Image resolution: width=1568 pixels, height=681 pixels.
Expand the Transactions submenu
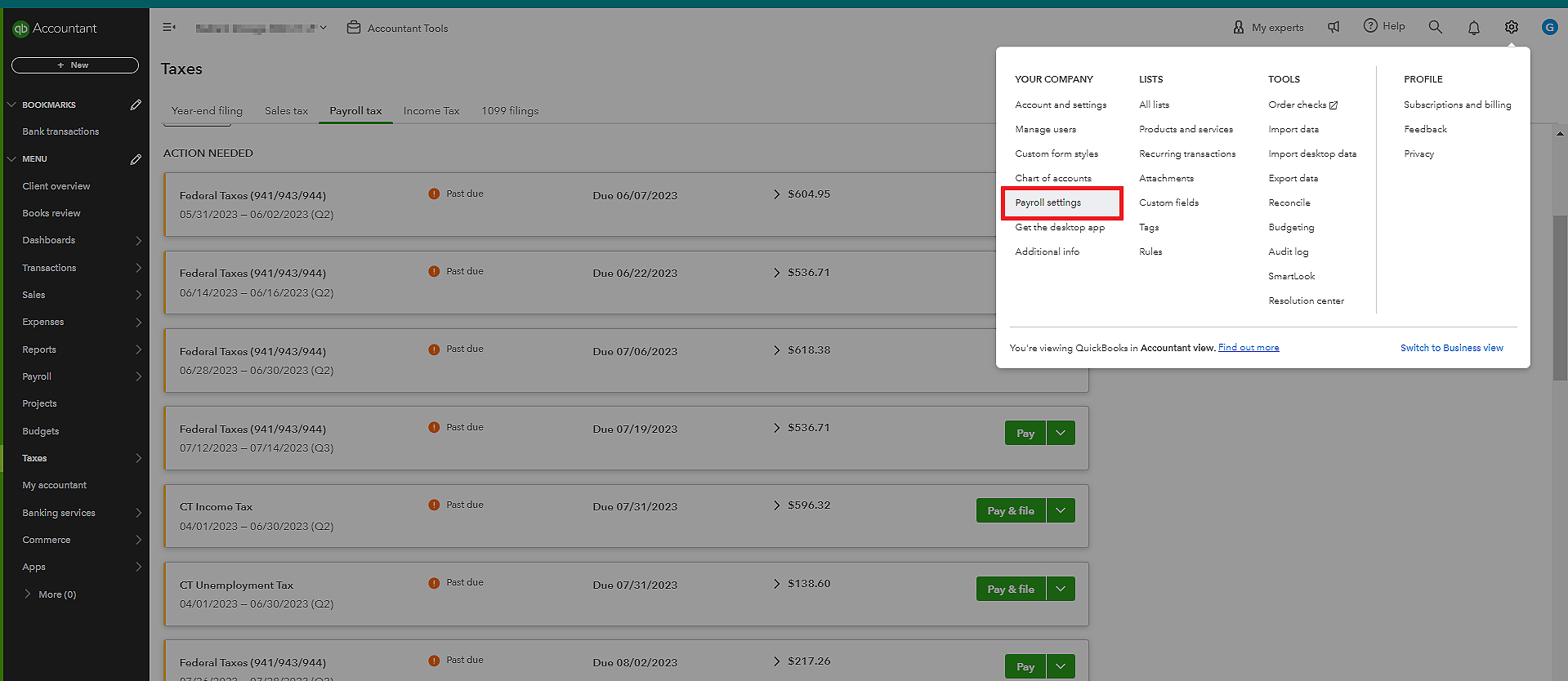coord(138,268)
